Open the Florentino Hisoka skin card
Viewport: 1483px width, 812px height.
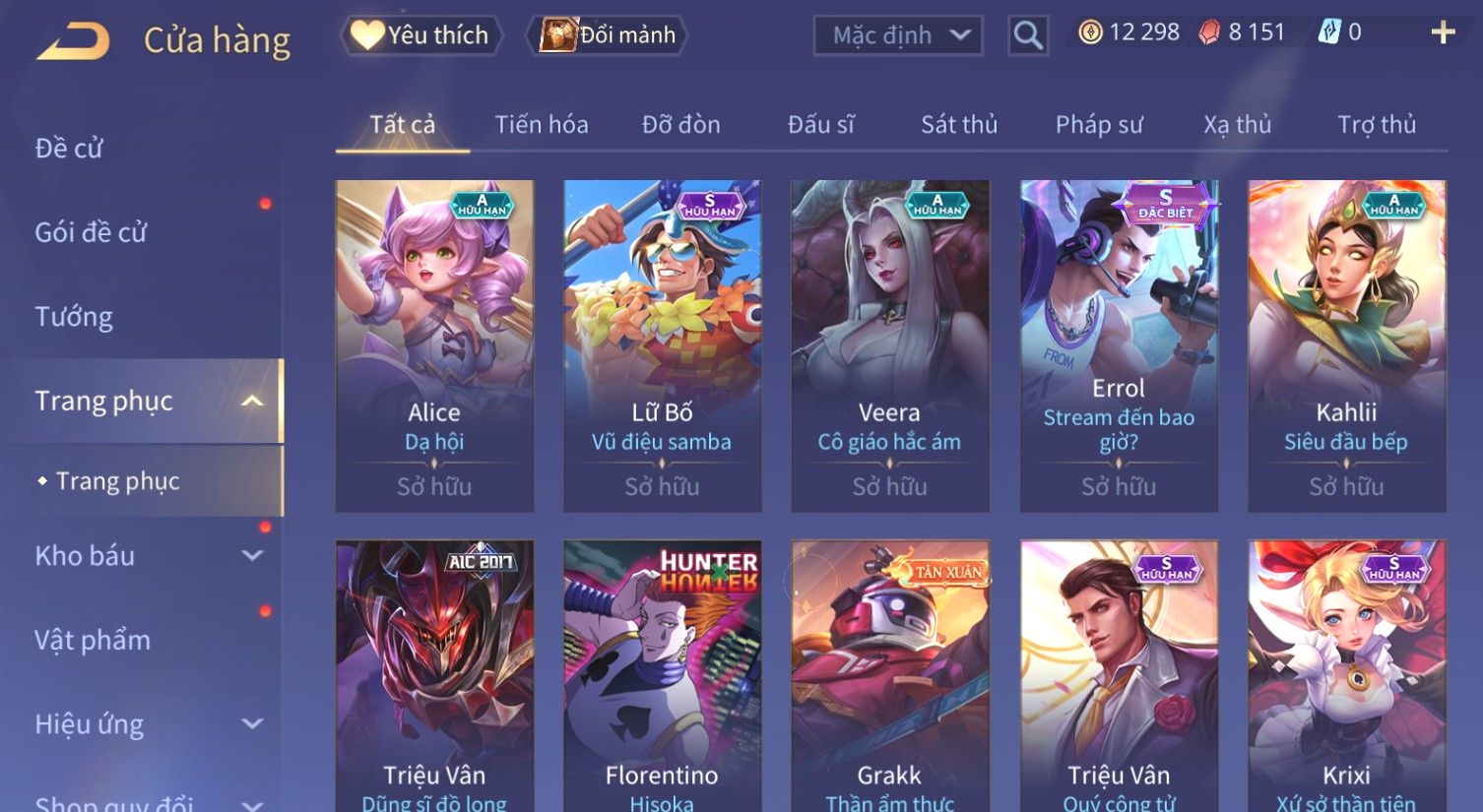pos(662,676)
